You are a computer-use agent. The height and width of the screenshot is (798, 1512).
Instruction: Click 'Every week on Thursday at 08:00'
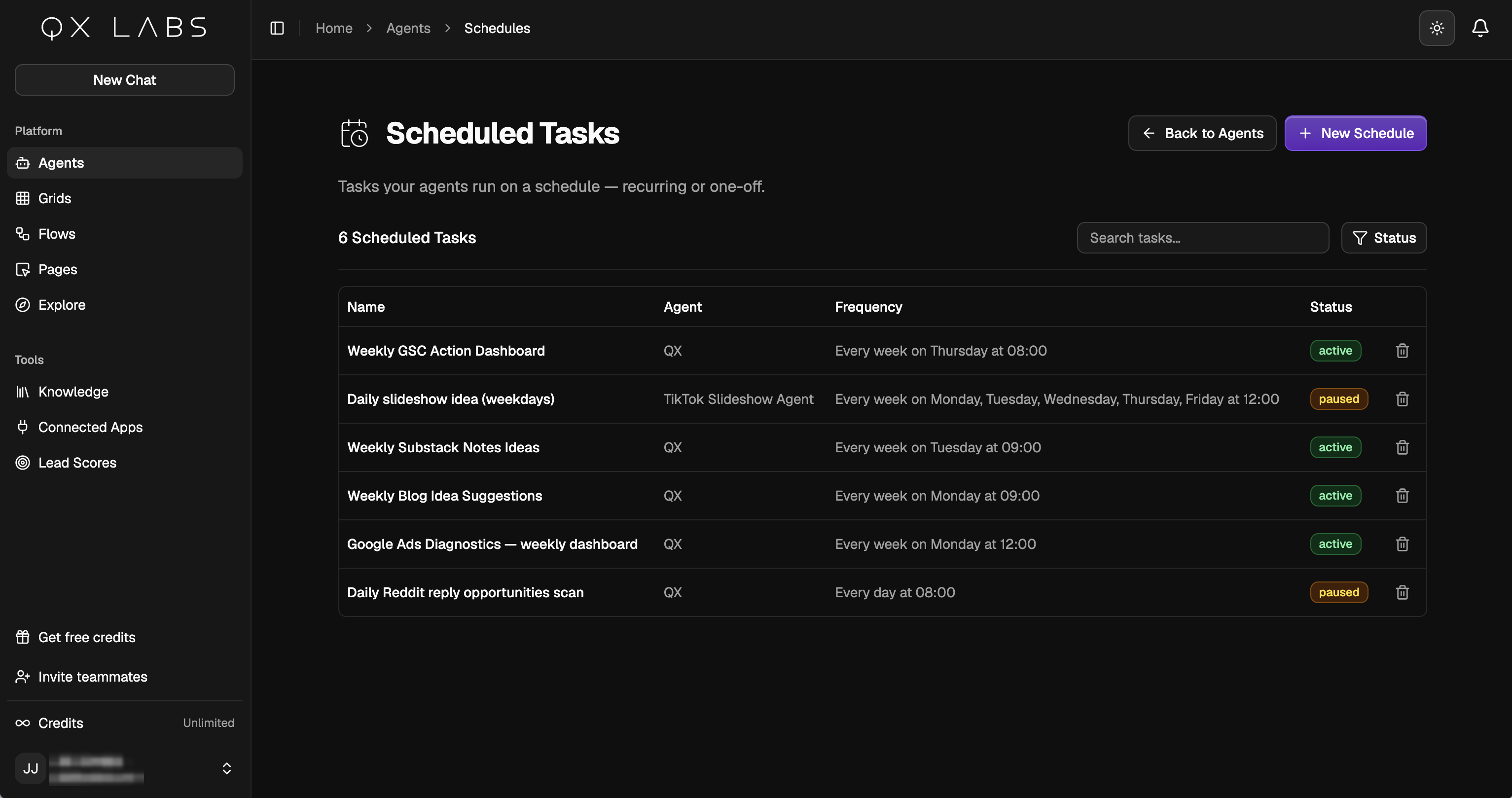941,351
